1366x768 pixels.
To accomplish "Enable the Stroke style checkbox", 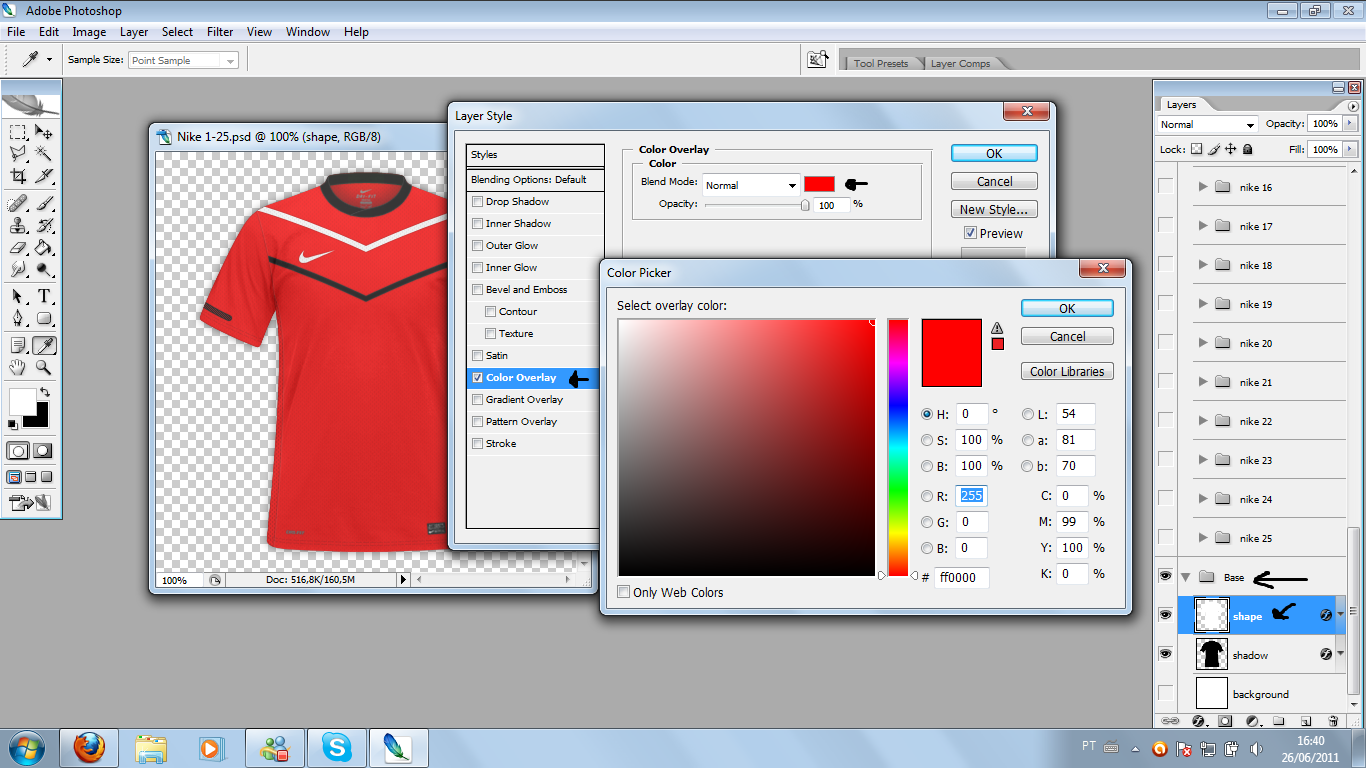I will pos(478,444).
